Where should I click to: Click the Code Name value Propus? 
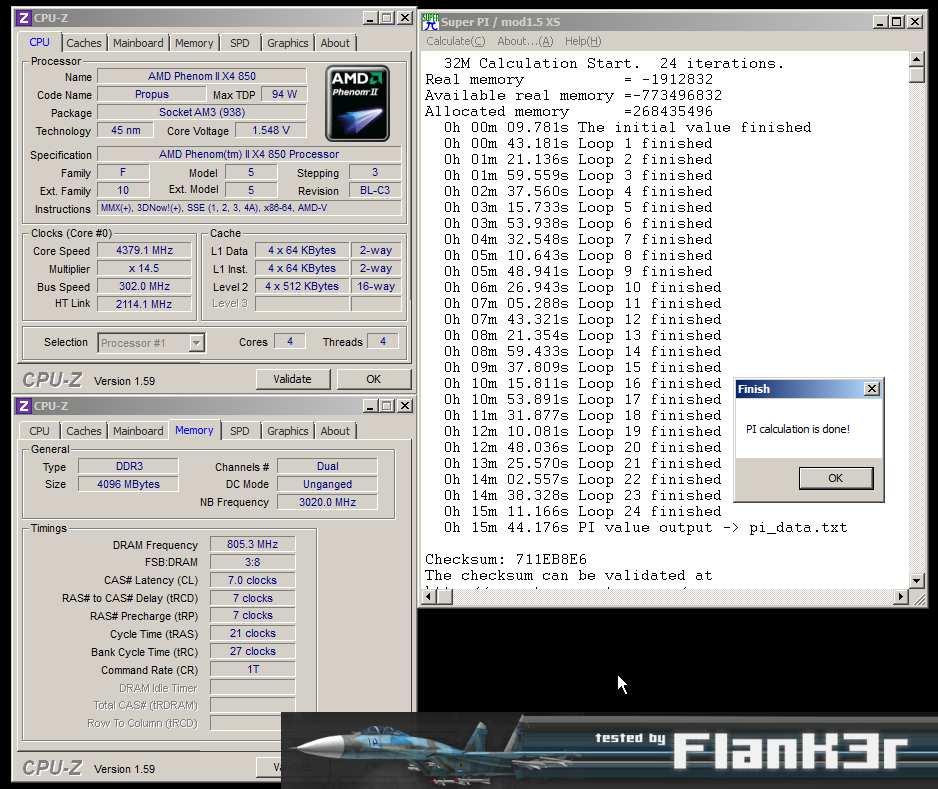151,95
